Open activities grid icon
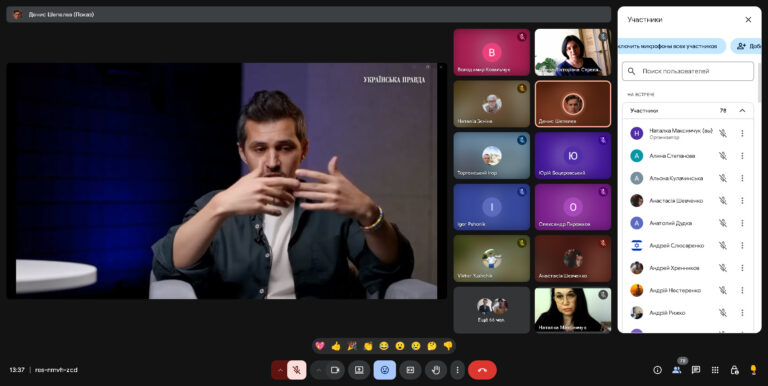 (x=715, y=370)
